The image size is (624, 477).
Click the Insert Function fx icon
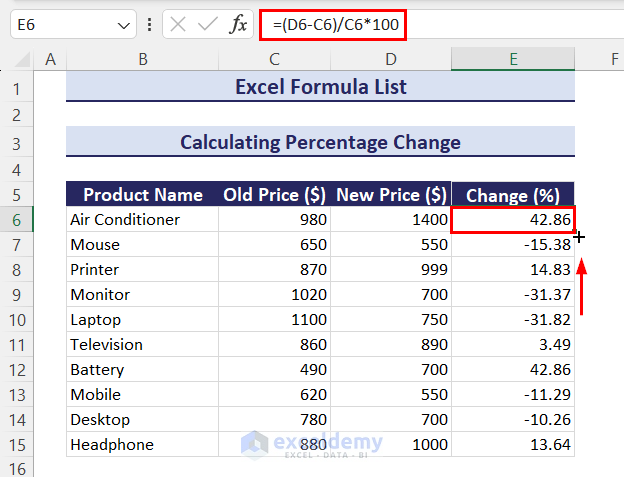click(x=238, y=25)
